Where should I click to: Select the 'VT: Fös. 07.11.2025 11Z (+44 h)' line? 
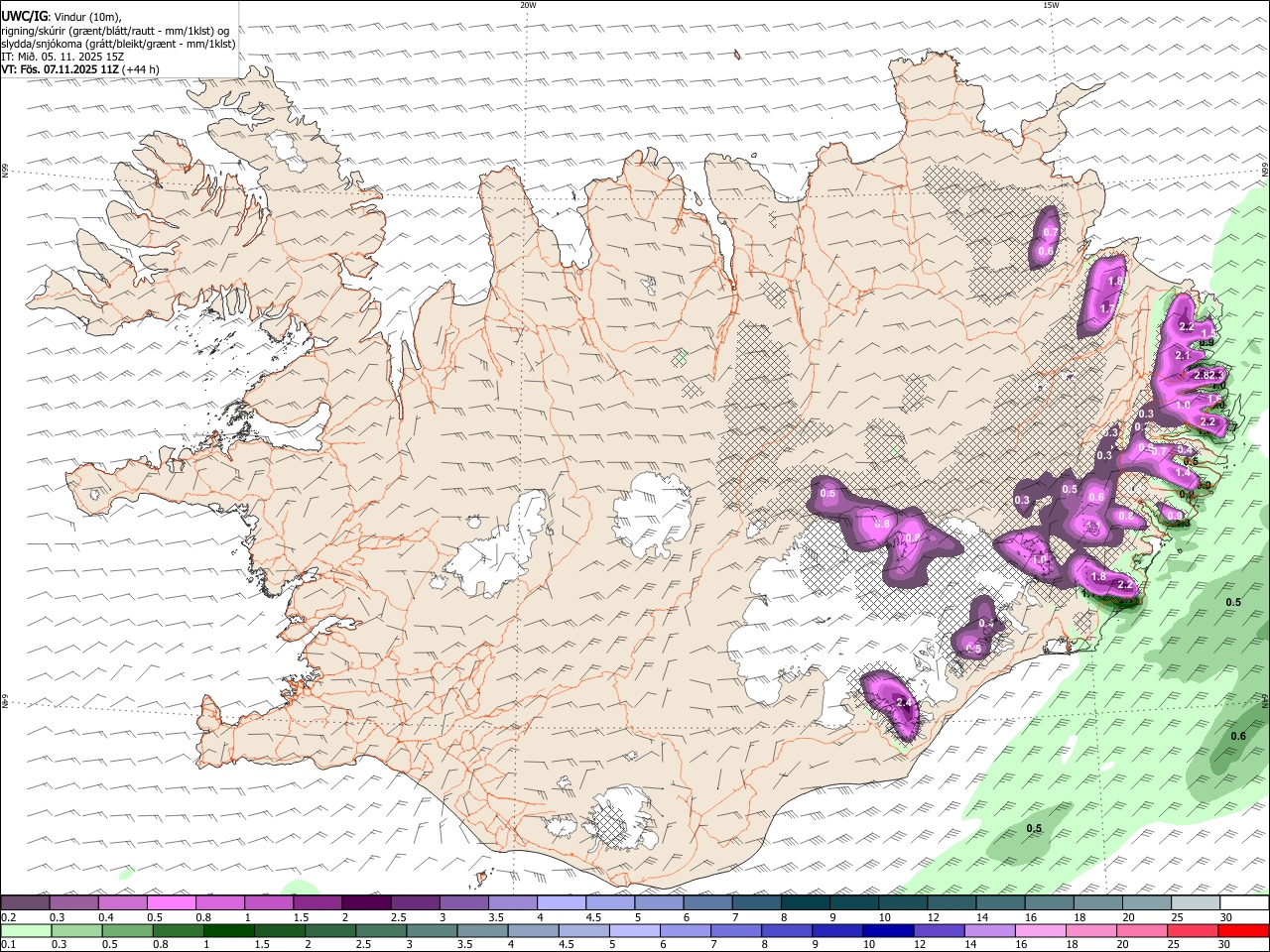pyautogui.click(x=80, y=69)
